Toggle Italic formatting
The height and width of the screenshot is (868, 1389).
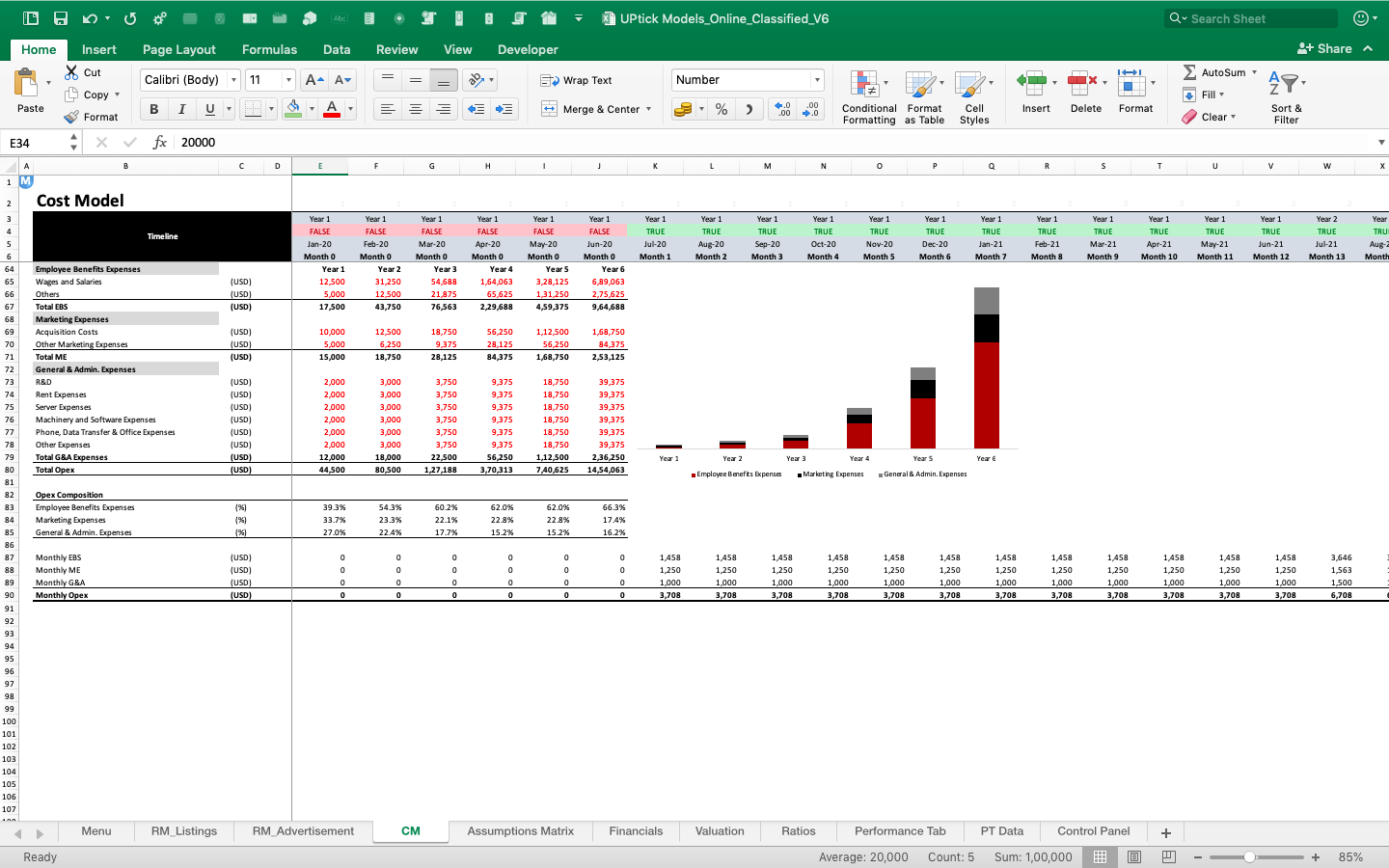181,109
